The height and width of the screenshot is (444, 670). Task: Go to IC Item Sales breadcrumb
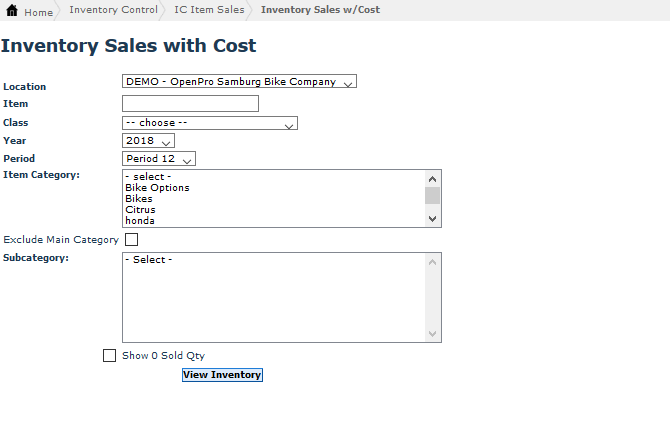click(x=209, y=10)
